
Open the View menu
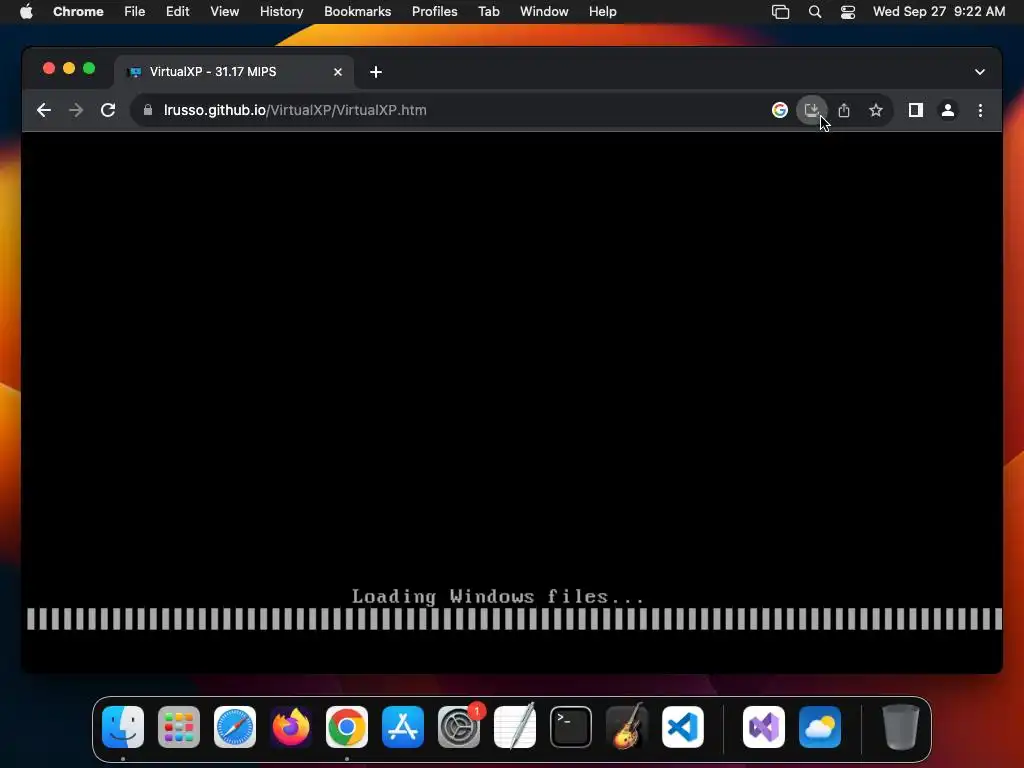225,11
